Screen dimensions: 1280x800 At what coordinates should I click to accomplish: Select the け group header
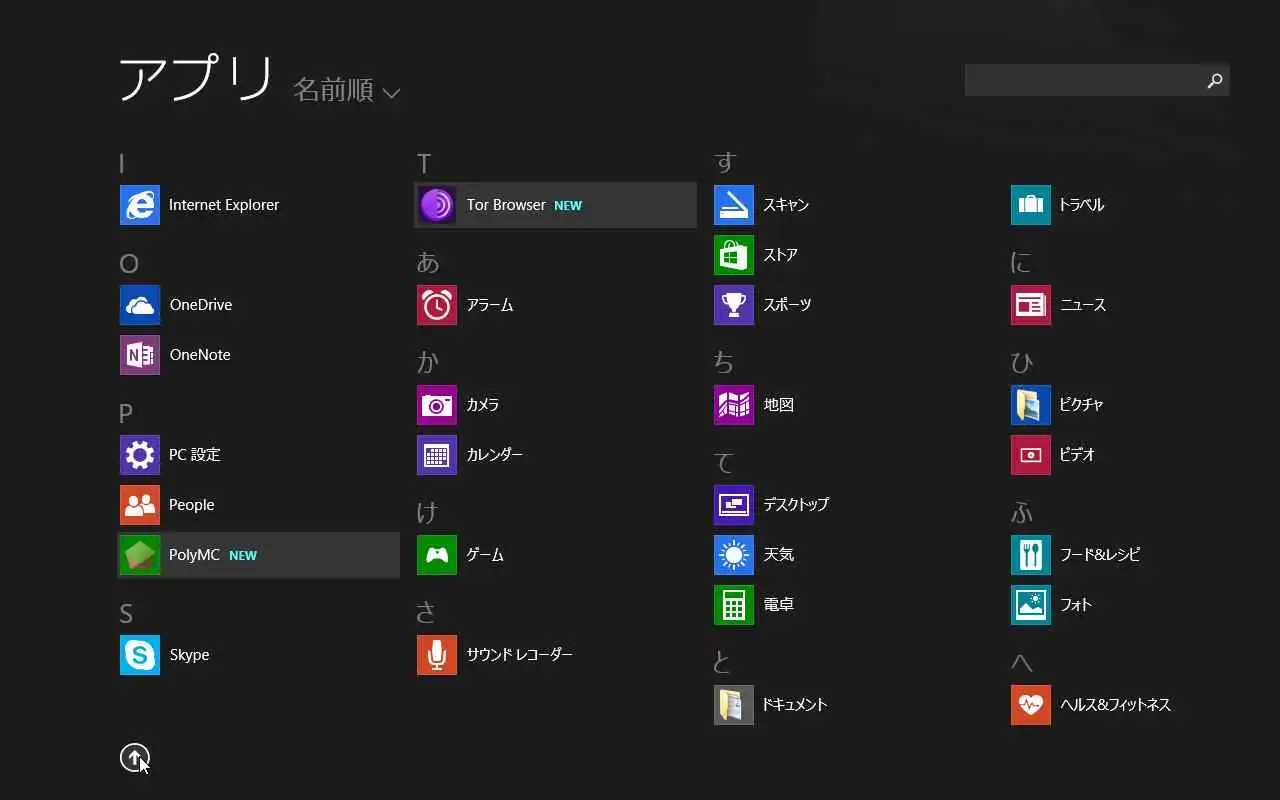coord(428,512)
